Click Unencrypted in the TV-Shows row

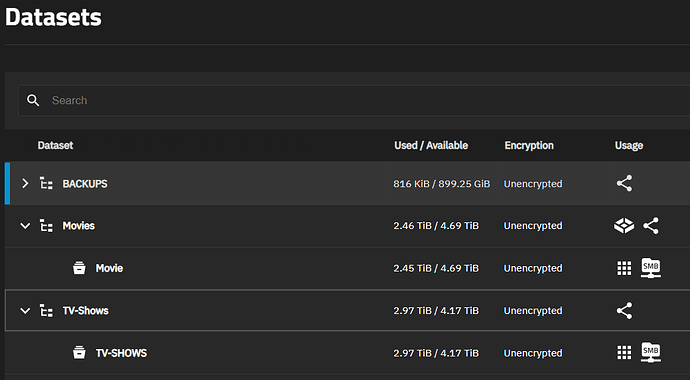coord(533,311)
